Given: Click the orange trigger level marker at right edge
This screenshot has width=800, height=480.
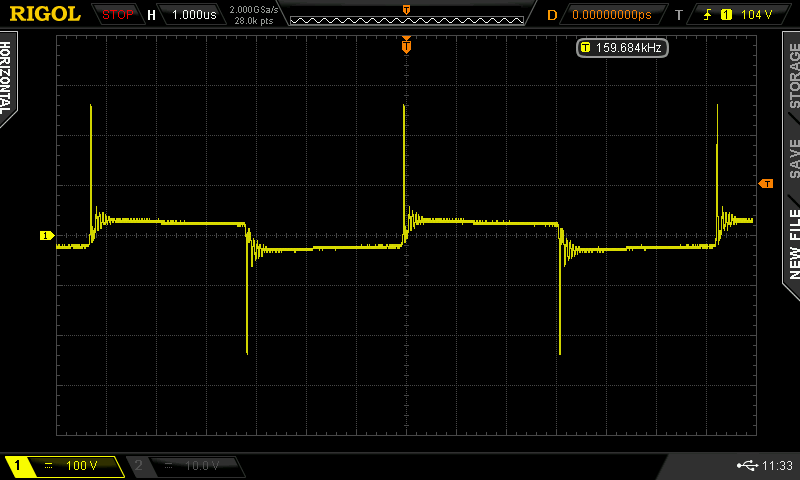Looking at the screenshot, I should pos(766,183).
